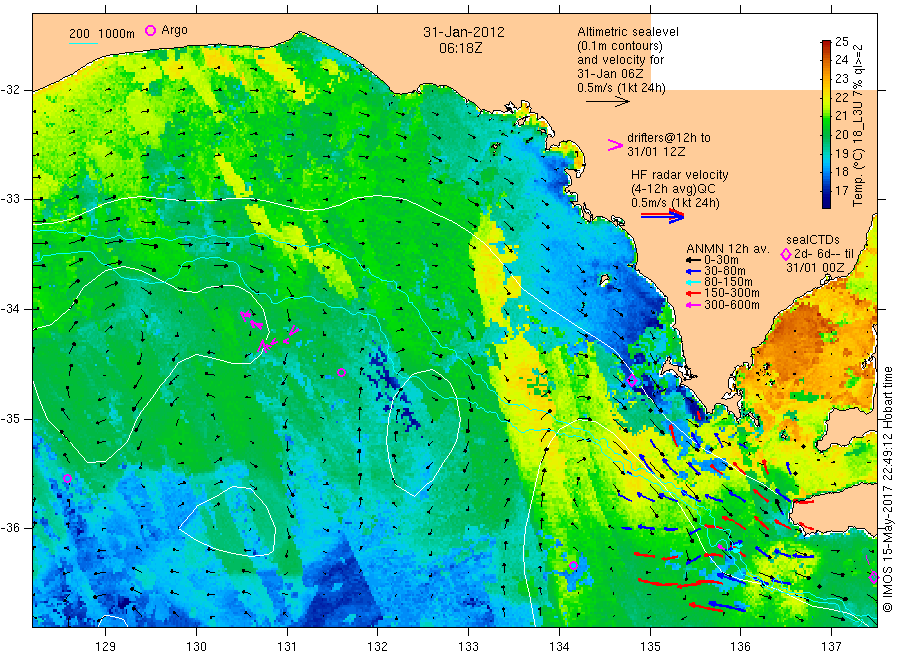Click the dark red top of the temperature colorbar
900x660 pixels.
coord(827,44)
